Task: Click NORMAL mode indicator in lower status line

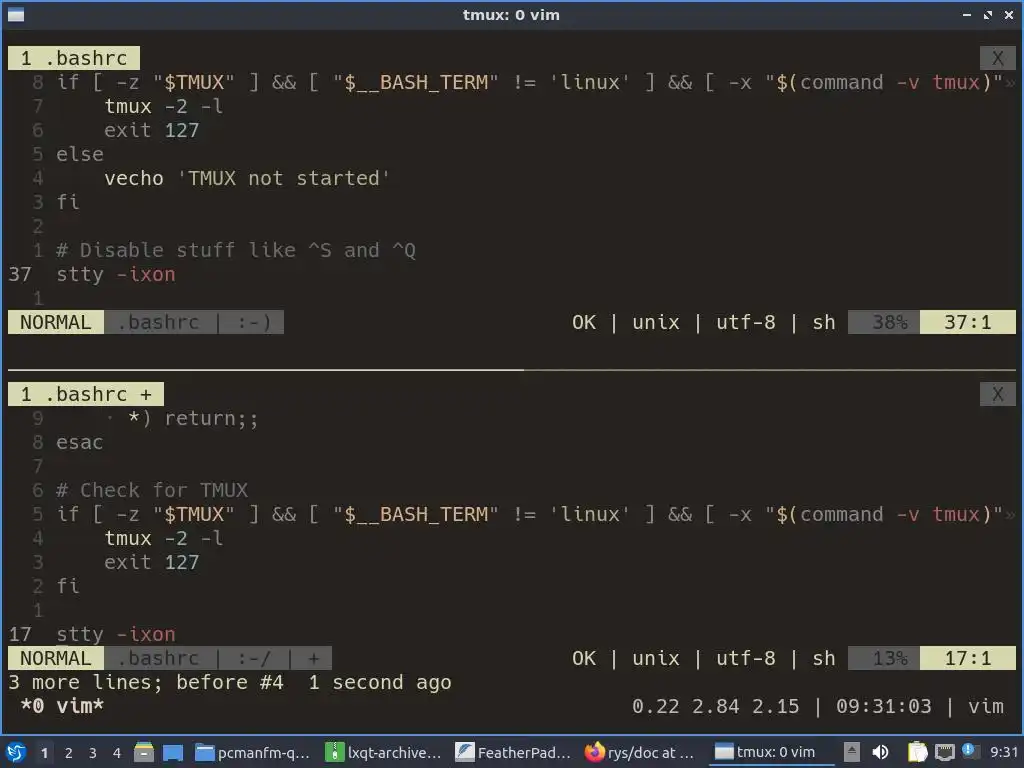Action: coord(56,658)
